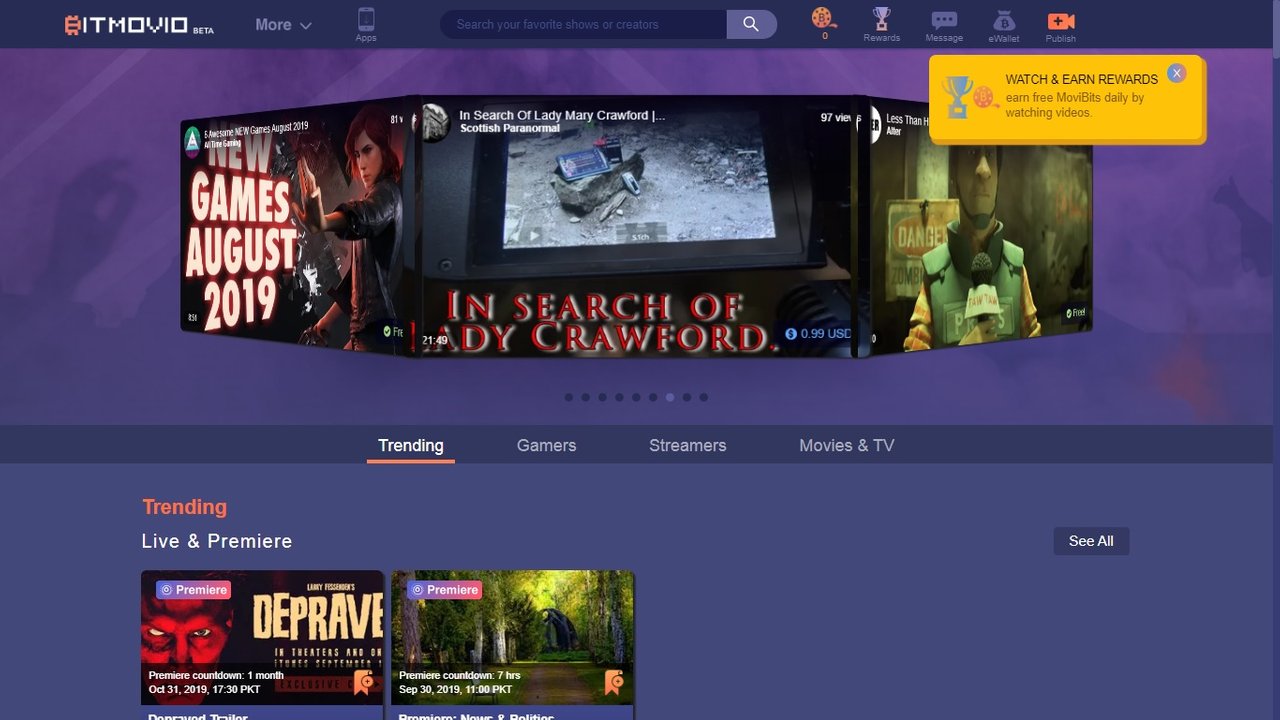Select the first carousel dot

pyautogui.click(x=569, y=397)
